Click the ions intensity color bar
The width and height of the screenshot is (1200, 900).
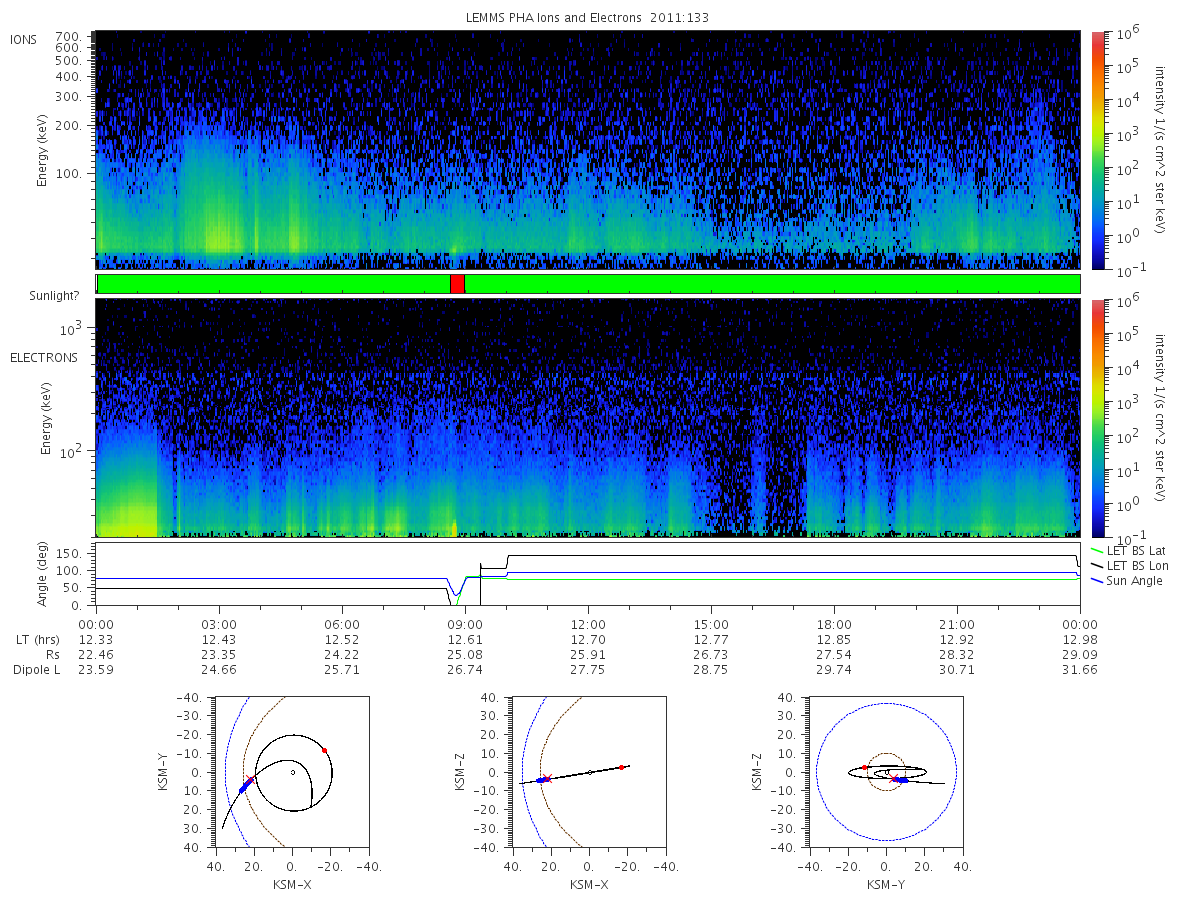1097,149
